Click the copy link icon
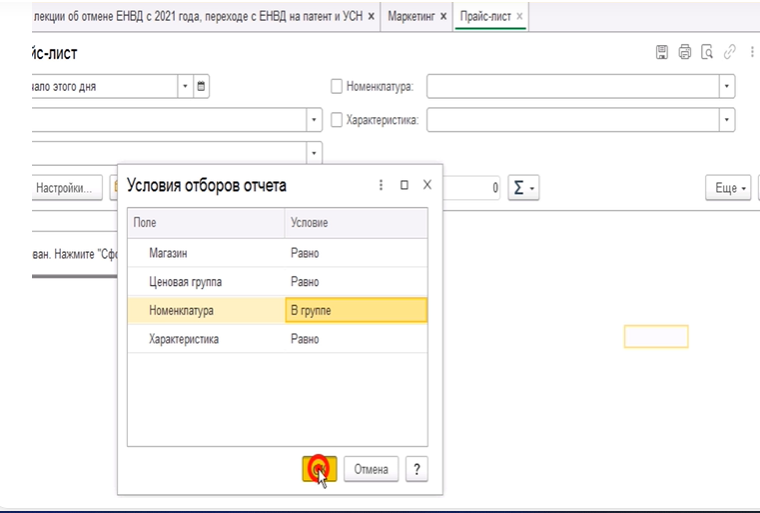The image size is (760, 513). (730, 53)
